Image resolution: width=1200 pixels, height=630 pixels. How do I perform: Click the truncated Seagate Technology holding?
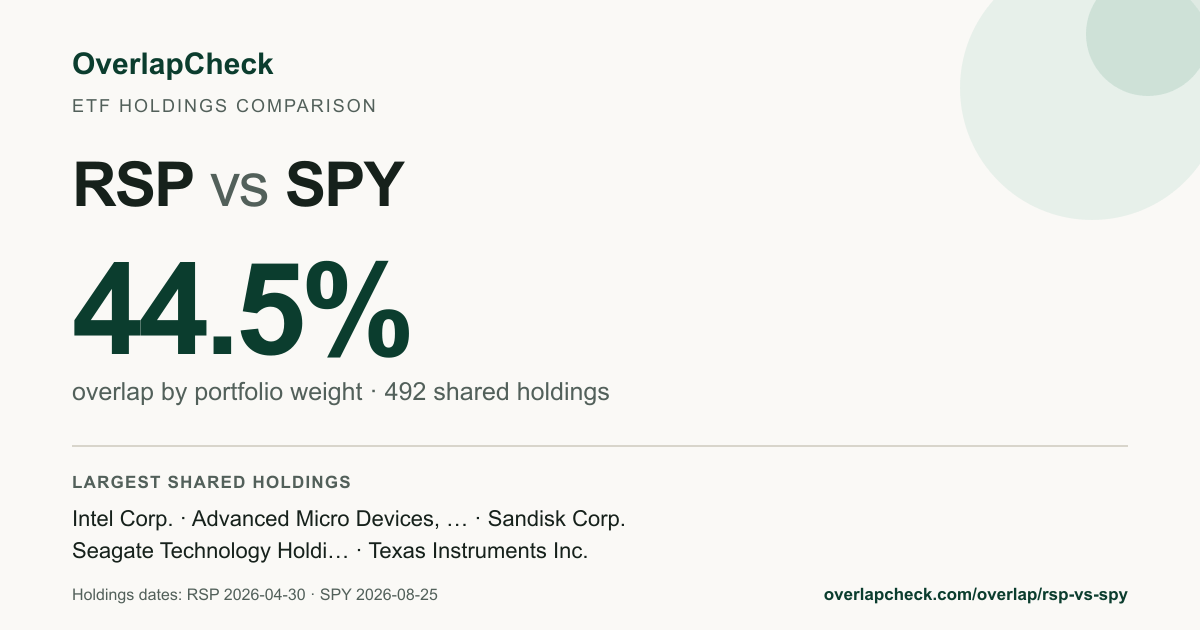[x=211, y=551]
